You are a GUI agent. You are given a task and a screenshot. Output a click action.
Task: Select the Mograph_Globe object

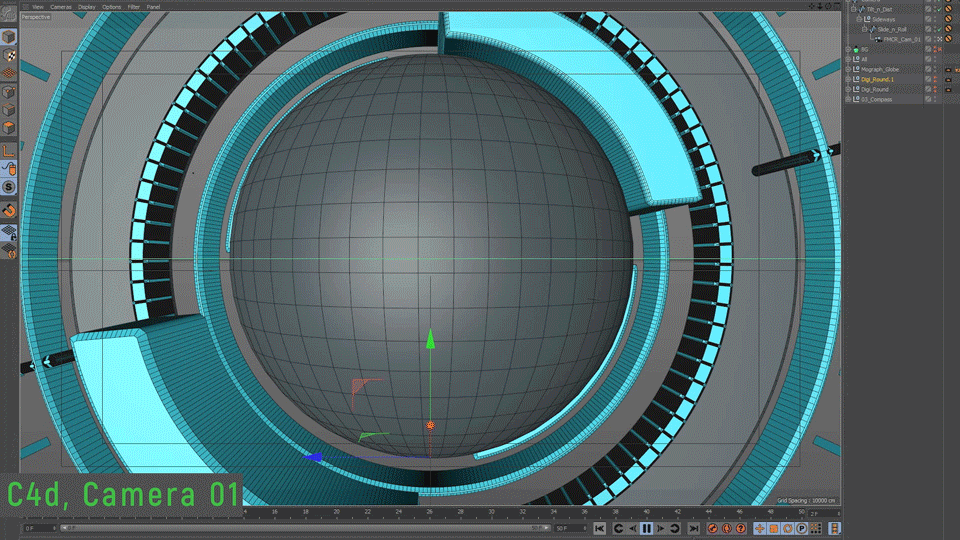pos(880,69)
